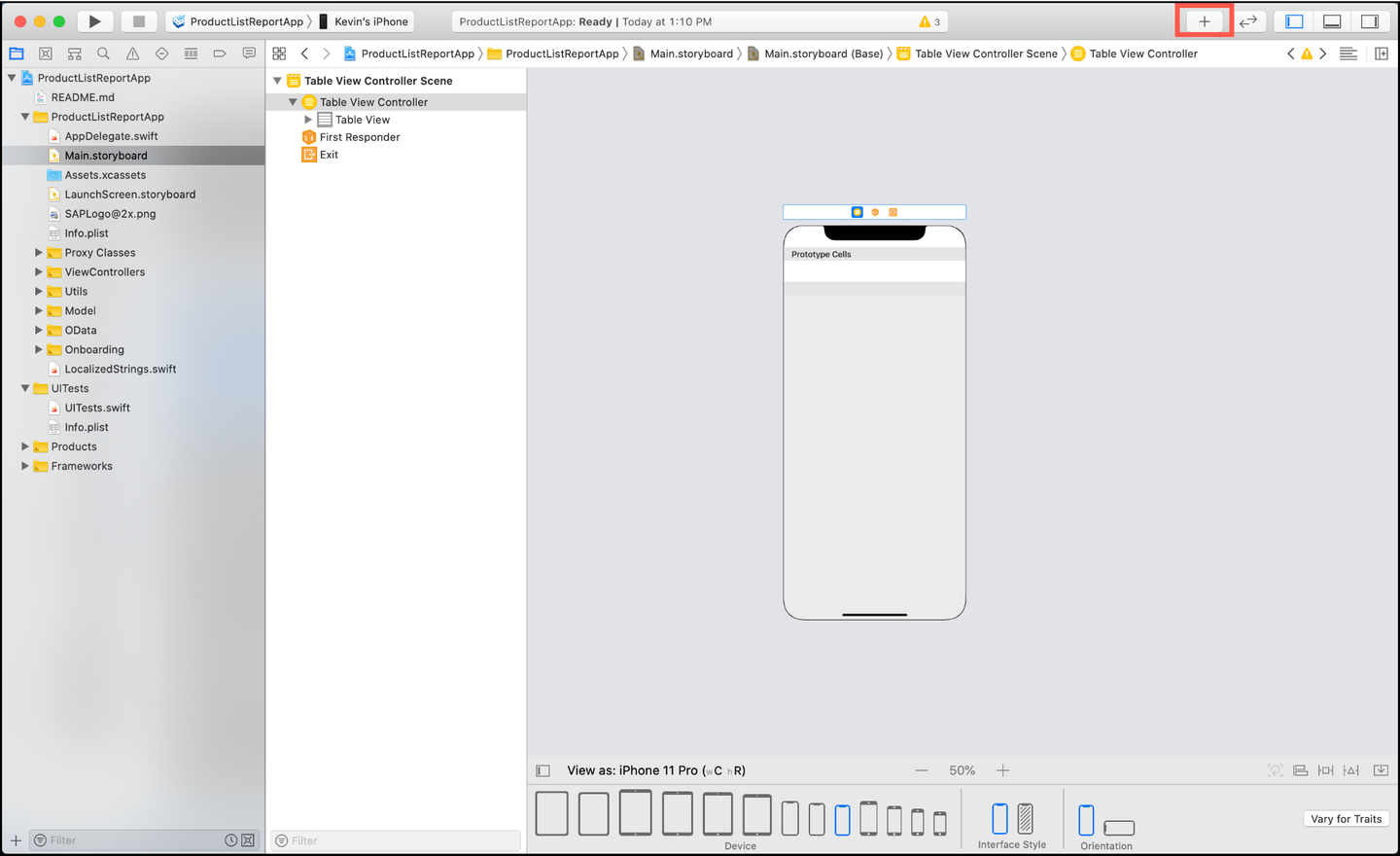
Task: Open the code review arrows button
Action: [1248, 21]
